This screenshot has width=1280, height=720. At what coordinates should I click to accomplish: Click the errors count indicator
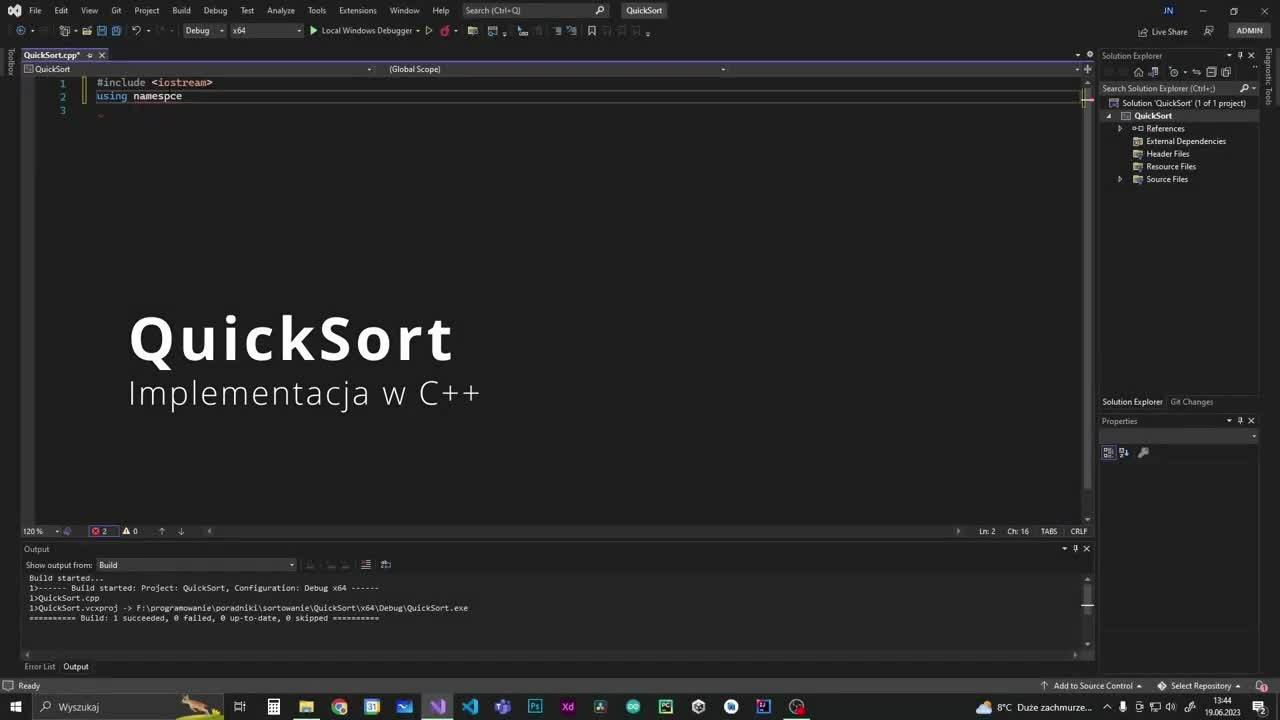click(x=100, y=531)
